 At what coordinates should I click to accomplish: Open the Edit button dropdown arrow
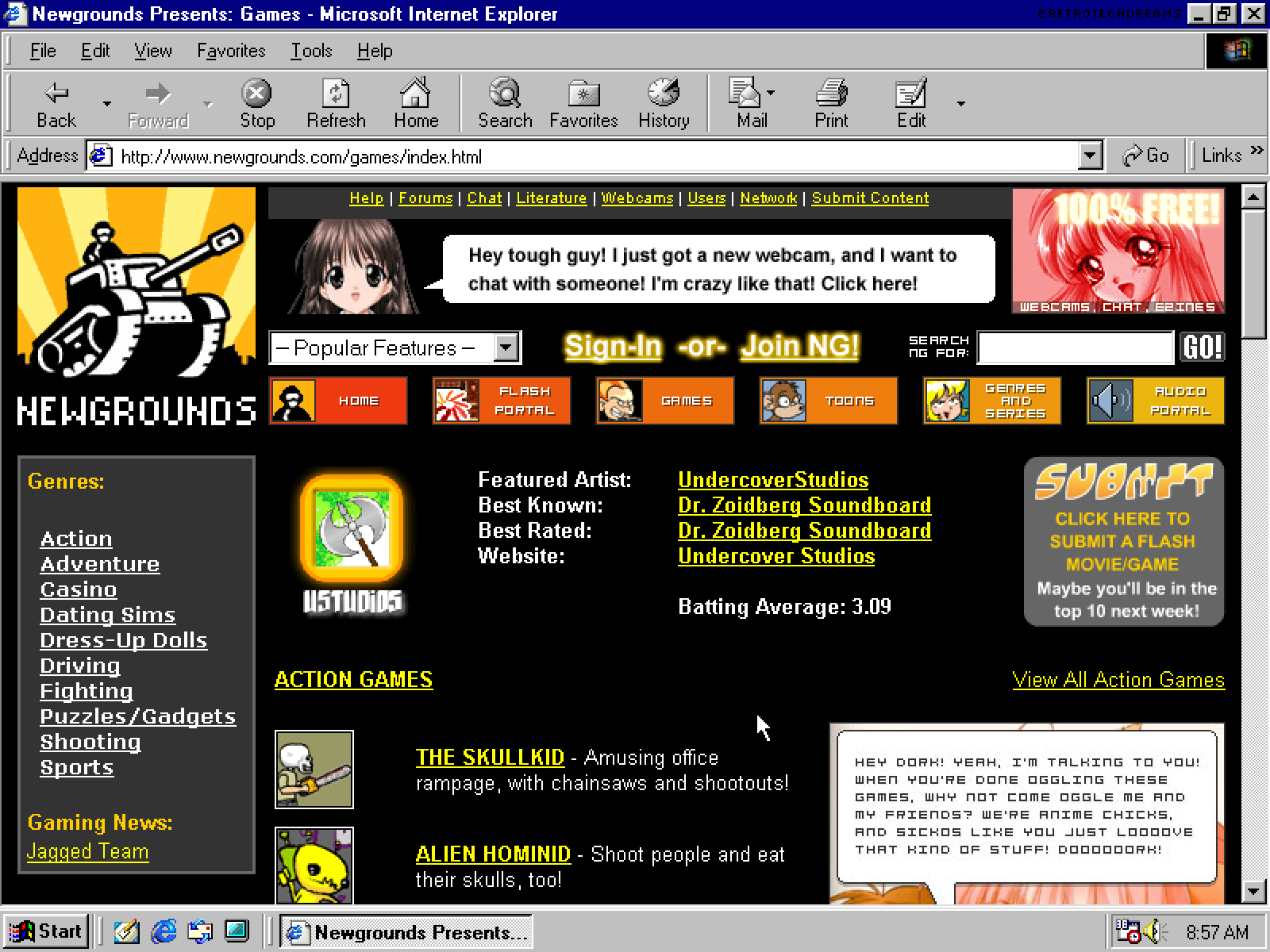tap(960, 104)
